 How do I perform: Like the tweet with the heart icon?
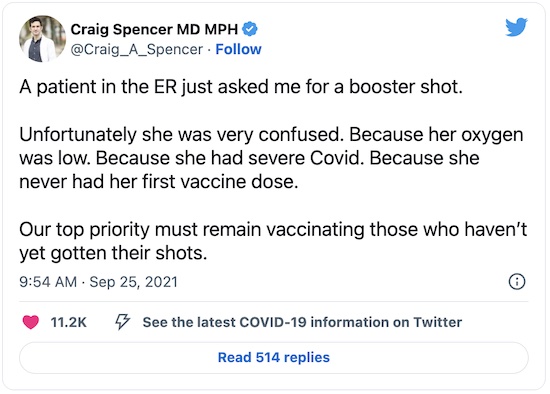click(31, 322)
